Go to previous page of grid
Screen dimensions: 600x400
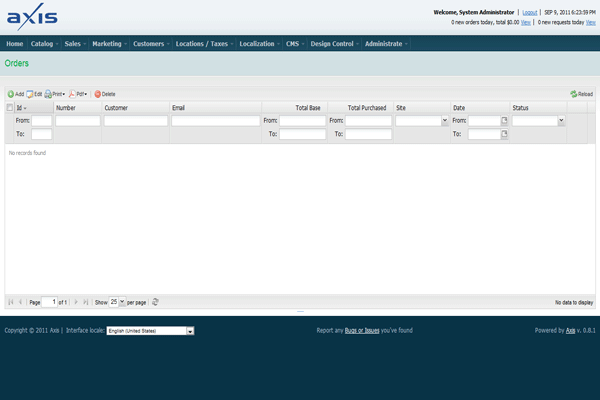pos(20,302)
